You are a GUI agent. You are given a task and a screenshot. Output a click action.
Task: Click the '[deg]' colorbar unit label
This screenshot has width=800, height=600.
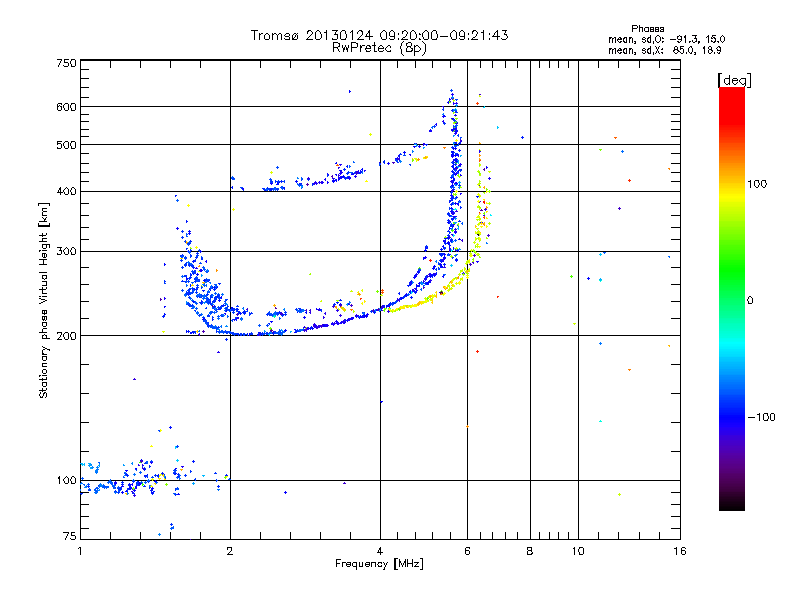[x=734, y=80]
